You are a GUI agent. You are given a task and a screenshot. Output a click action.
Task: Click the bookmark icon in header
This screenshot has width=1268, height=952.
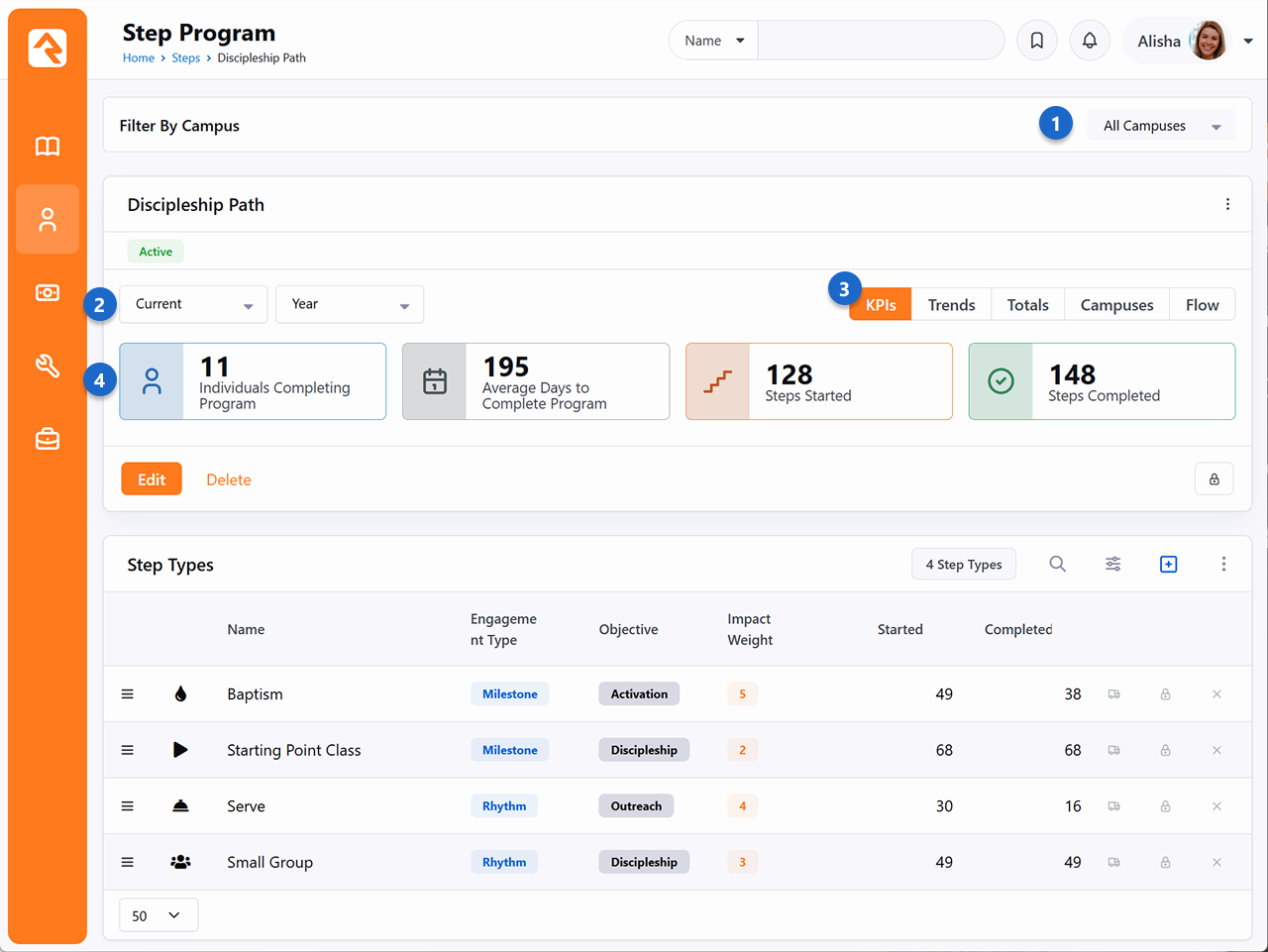pos(1037,41)
